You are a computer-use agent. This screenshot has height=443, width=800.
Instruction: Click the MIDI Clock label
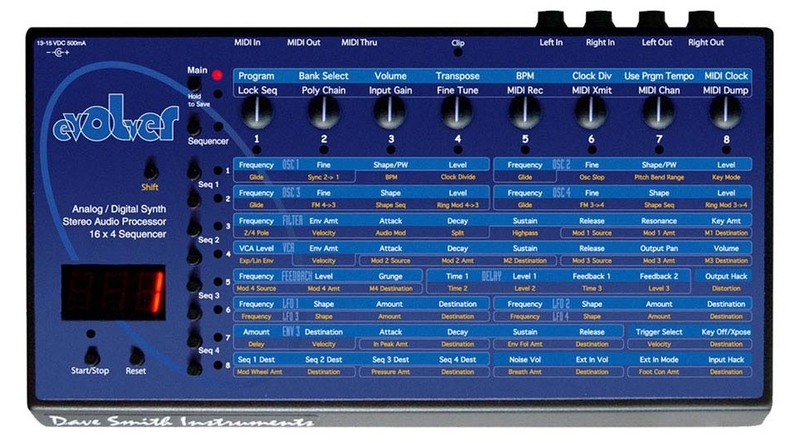coord(726,76)
